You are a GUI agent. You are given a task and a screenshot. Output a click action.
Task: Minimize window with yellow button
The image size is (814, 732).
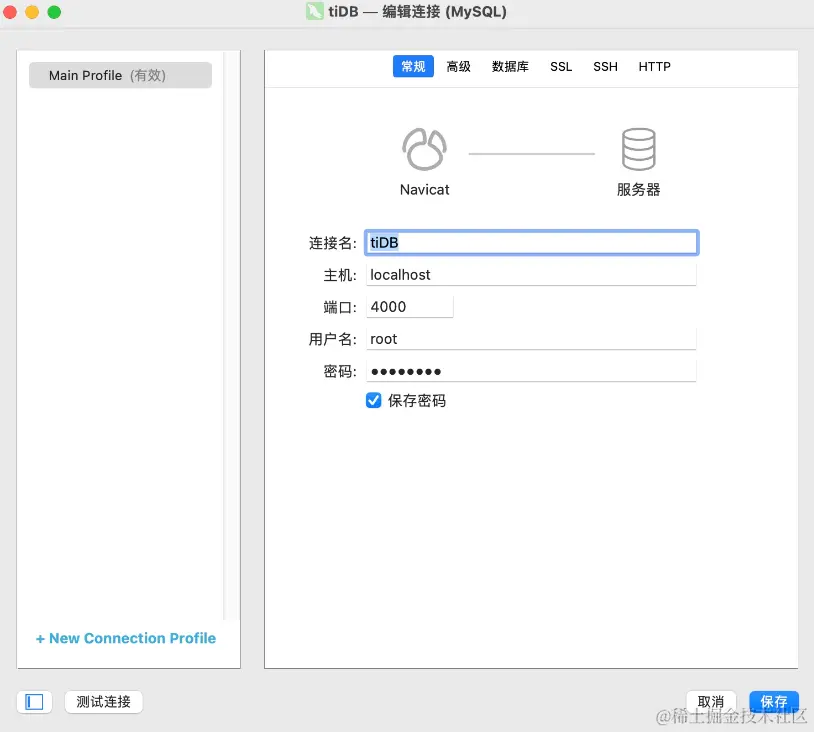click(32, 11)
